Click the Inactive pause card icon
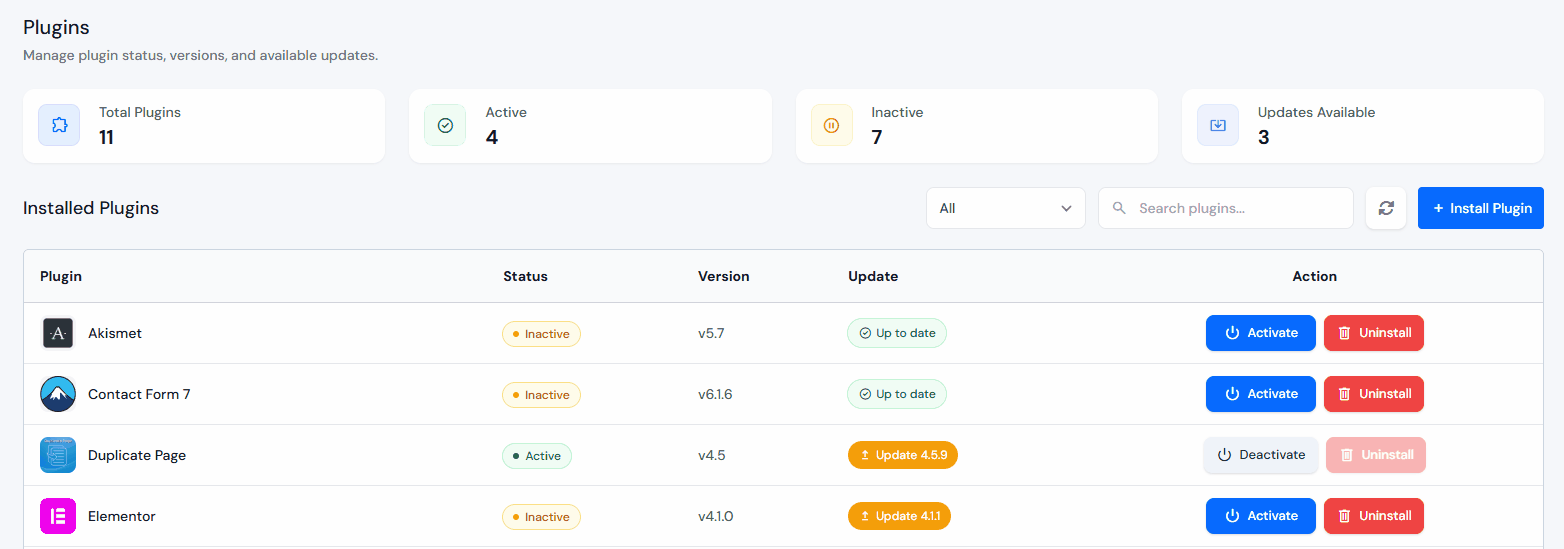The image size is (1564, 549). click(832, 125)
